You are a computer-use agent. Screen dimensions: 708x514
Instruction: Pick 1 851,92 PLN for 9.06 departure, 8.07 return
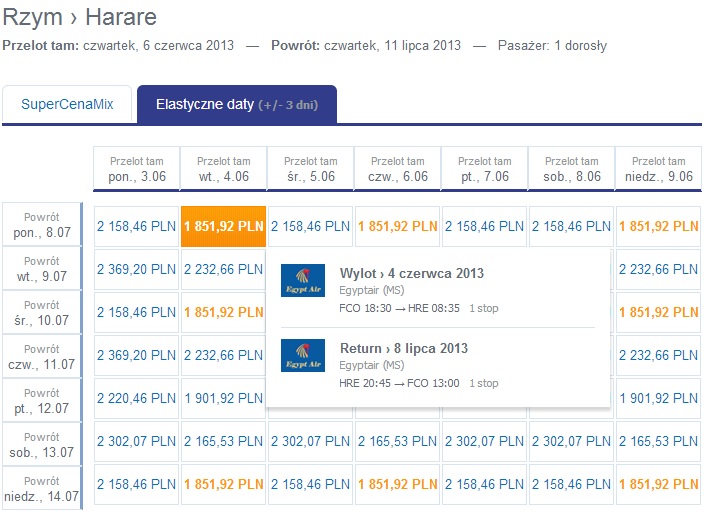point(658,226)
